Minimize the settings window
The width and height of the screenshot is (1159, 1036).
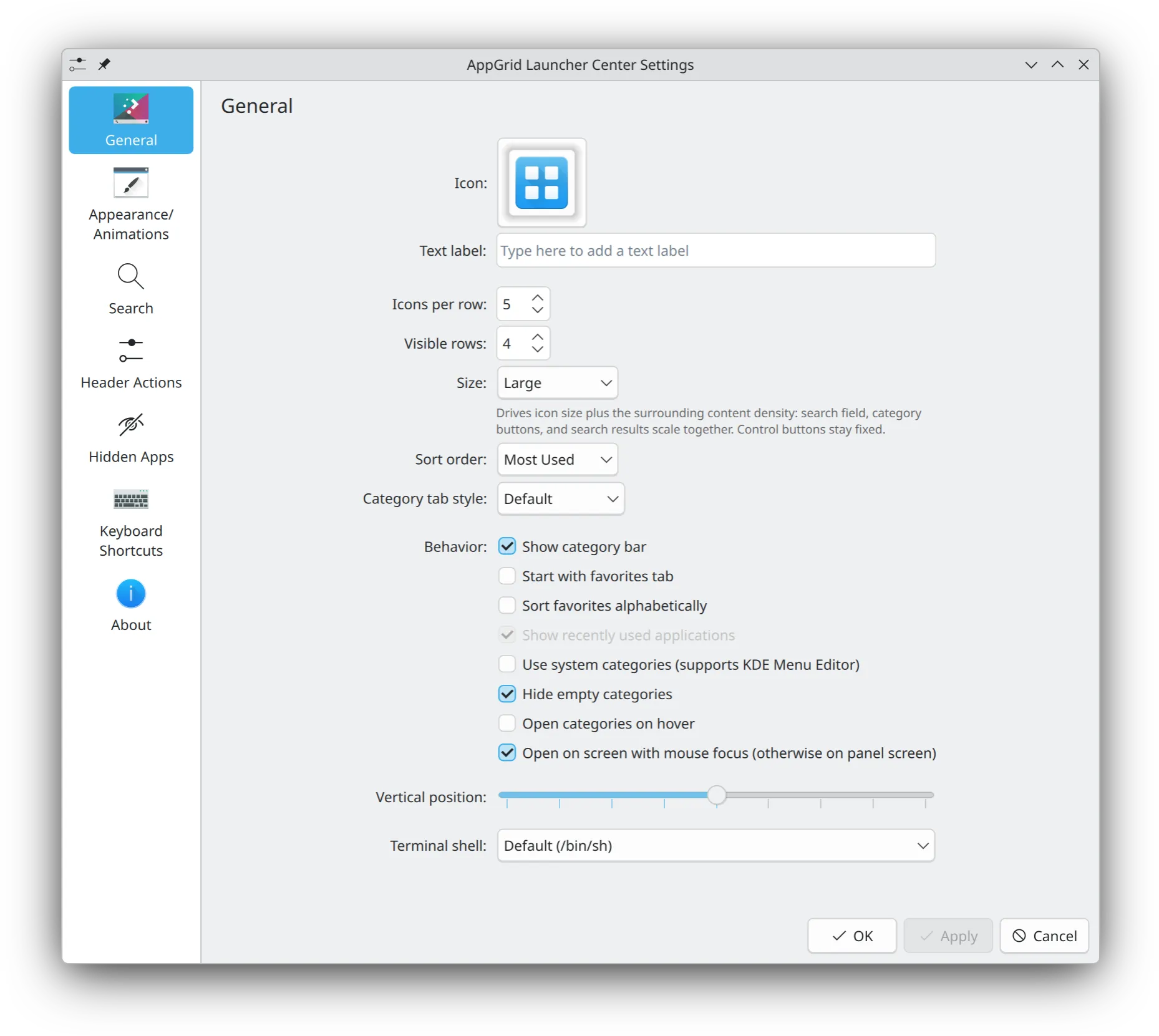point(1031,65)
